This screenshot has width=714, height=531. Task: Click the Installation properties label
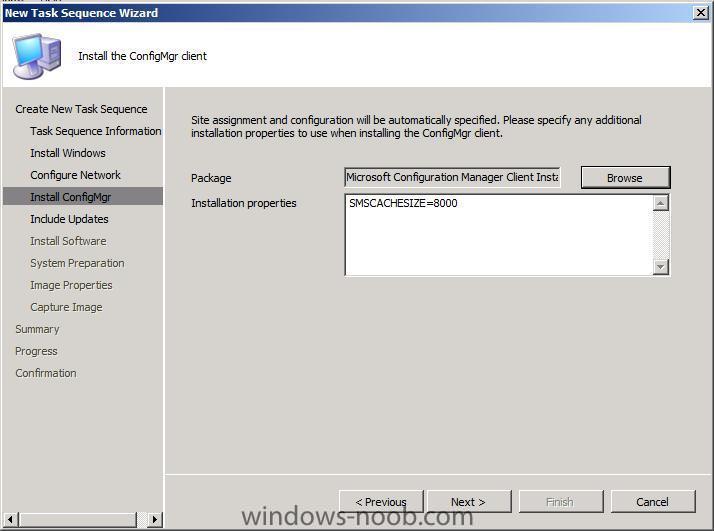244,203
